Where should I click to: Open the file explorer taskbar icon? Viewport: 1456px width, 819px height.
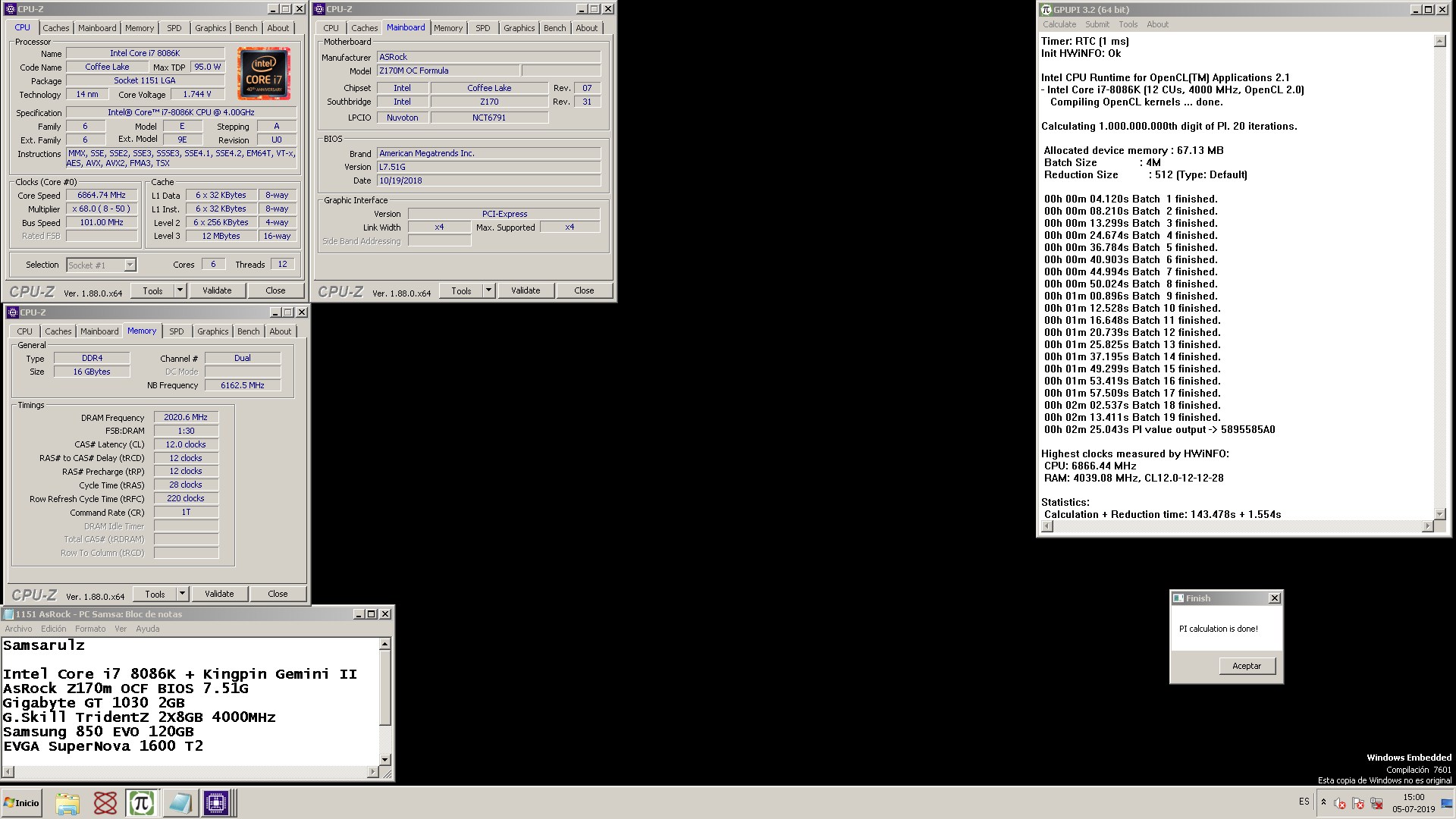(x=67, y=803)
